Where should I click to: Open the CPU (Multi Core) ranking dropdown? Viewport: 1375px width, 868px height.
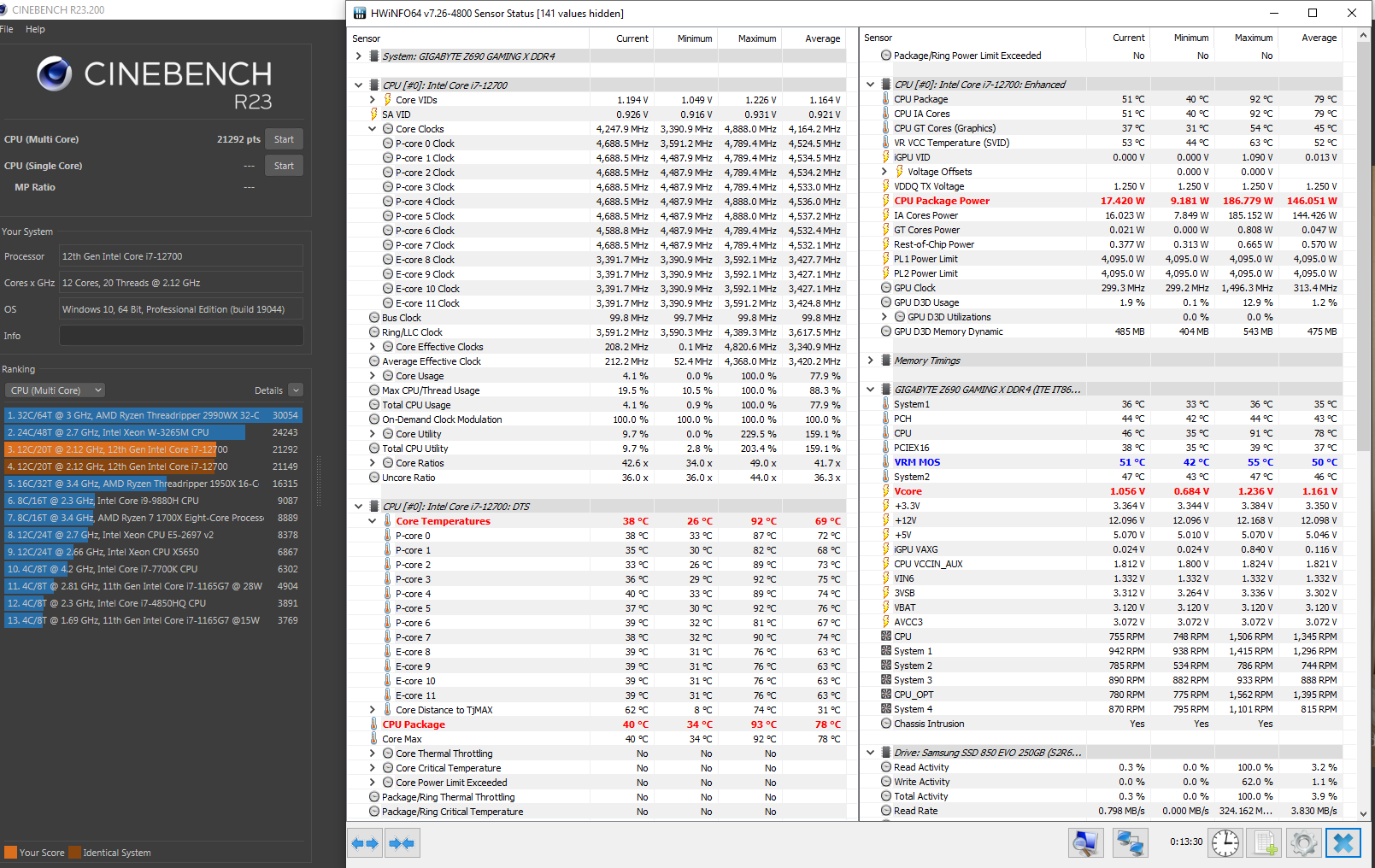click(56, 390)
